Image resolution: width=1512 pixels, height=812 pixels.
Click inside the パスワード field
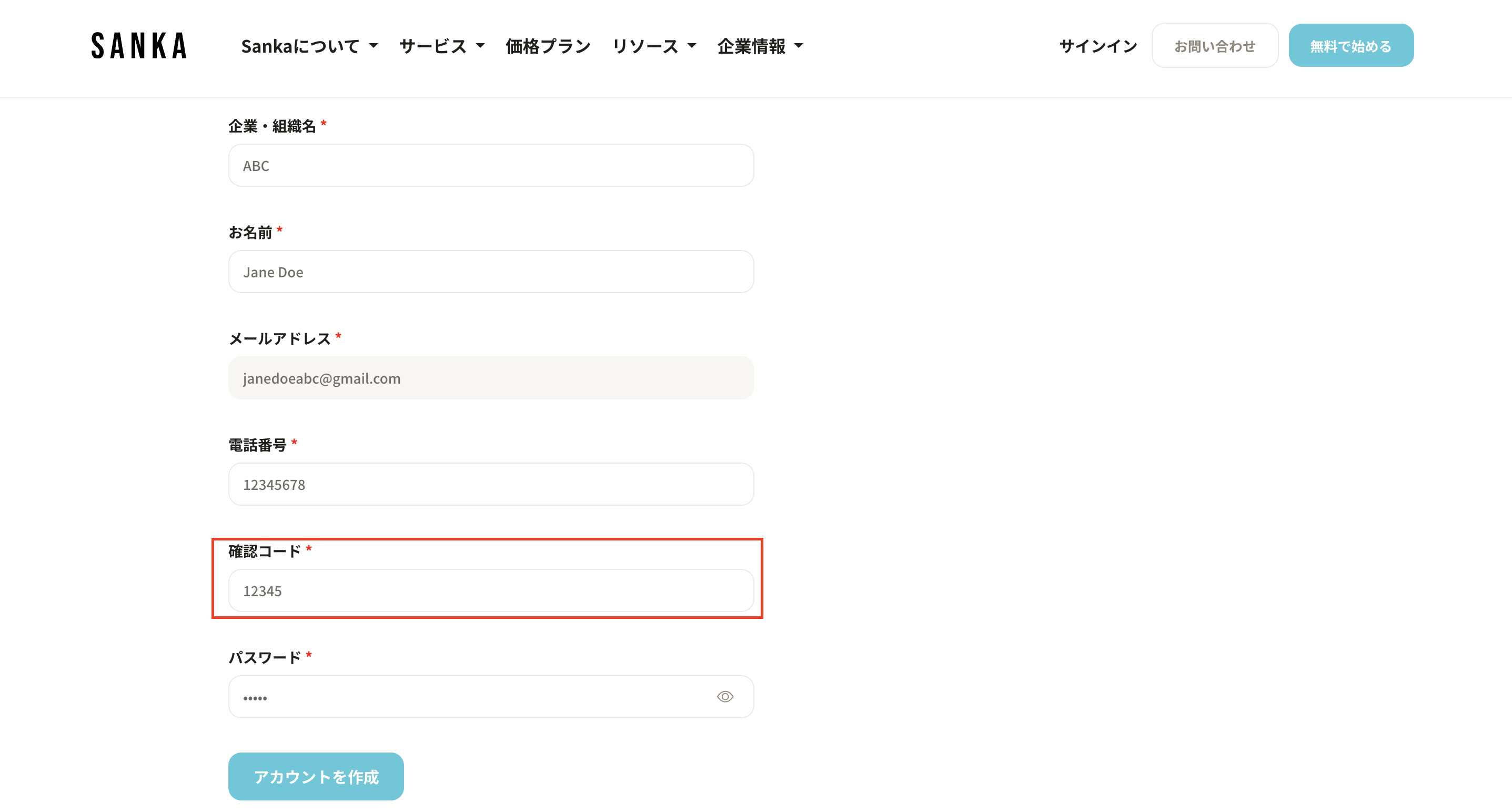click(470, 697)
